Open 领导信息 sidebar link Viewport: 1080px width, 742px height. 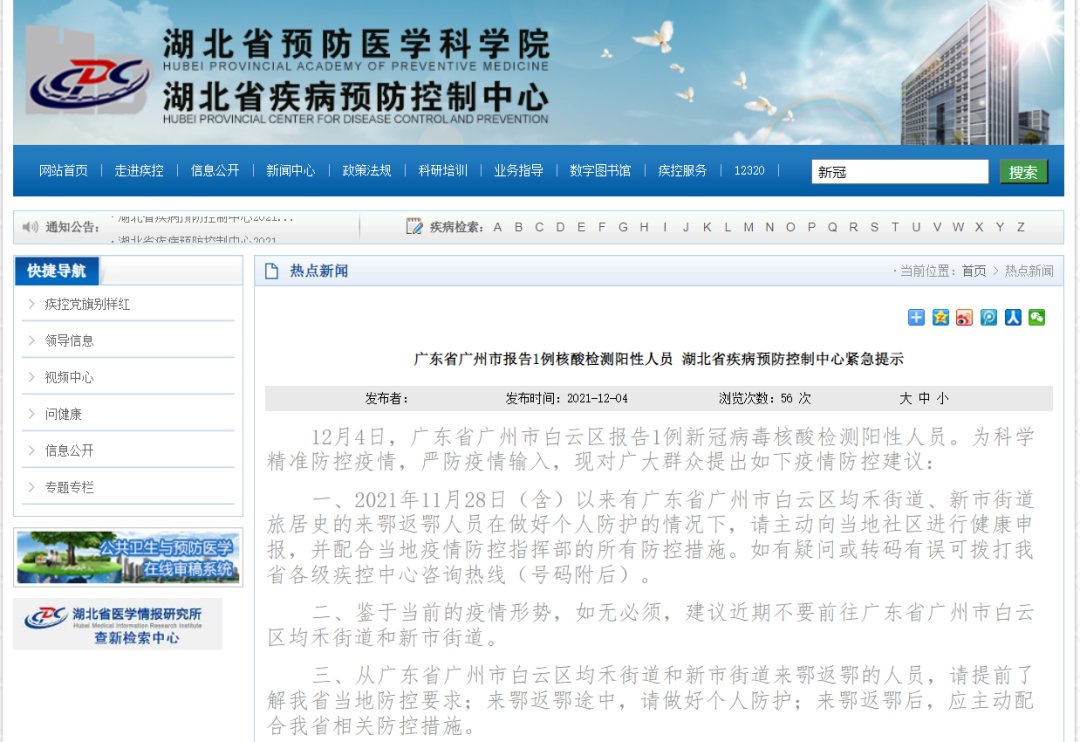point(69,340)
